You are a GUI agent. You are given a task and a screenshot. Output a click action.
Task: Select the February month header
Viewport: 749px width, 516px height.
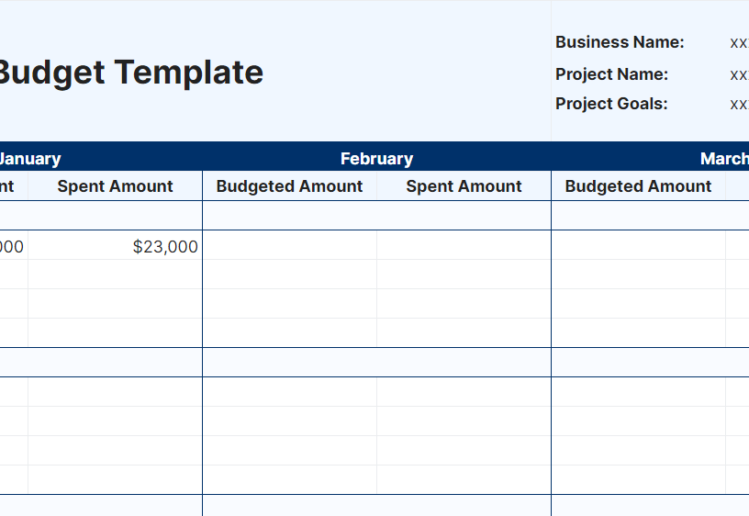pos(376,158)
